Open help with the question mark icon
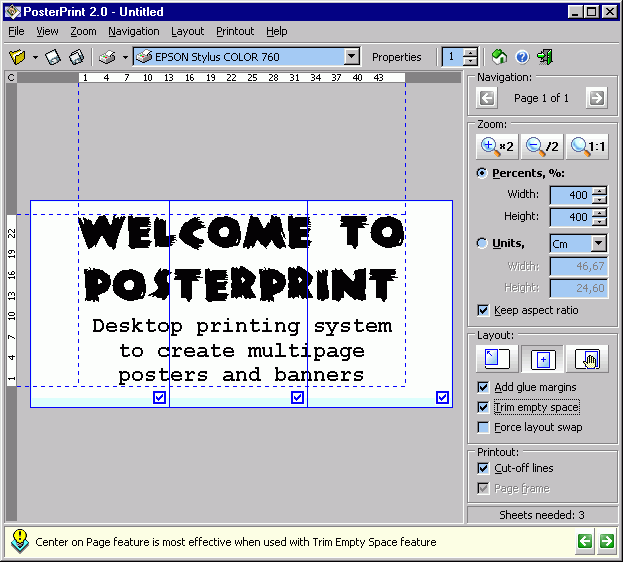 [x=522, y=57]
